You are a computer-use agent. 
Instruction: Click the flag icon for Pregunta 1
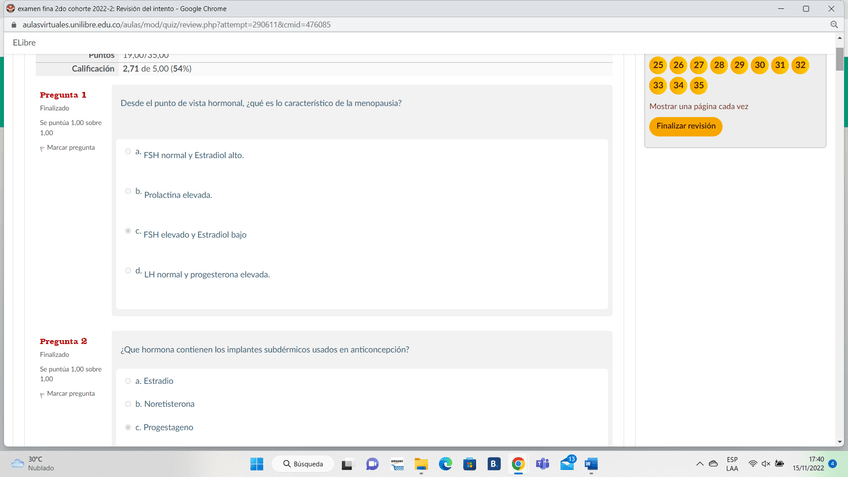pyautogui.click(x=43, y=148)
